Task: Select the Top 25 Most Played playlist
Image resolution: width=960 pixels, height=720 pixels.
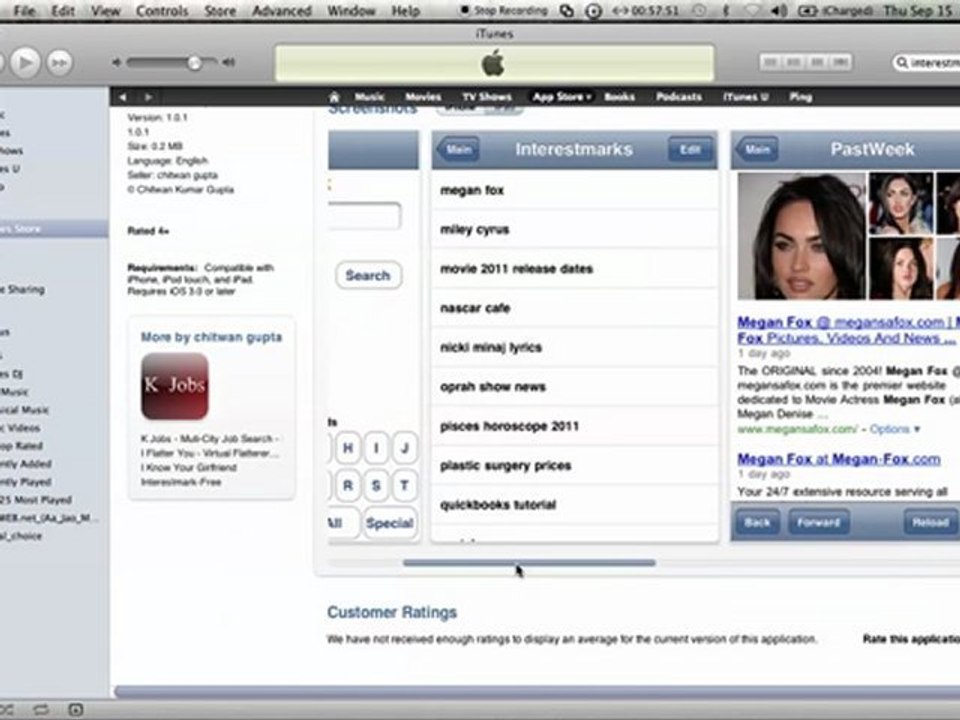Action: click(x=36, y=500)
